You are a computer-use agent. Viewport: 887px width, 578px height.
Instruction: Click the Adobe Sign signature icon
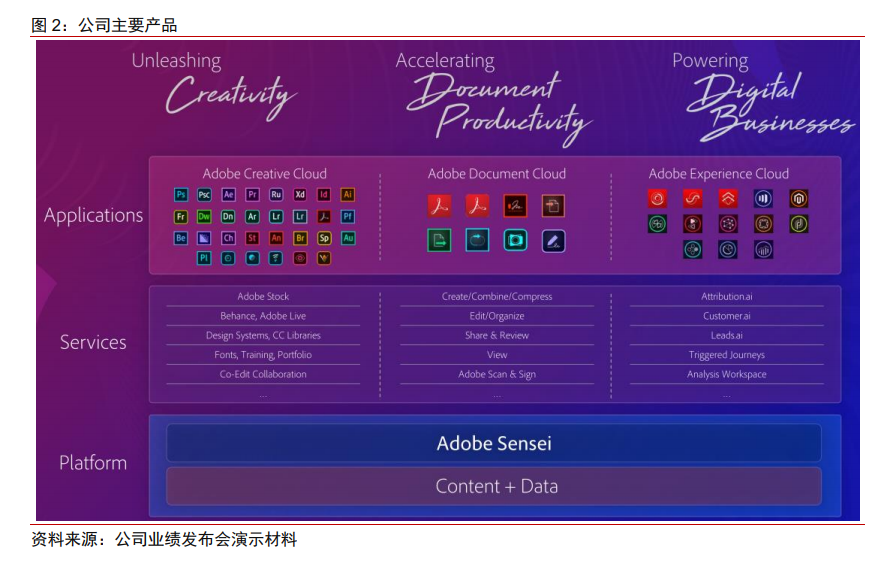[x=515, y=206]
